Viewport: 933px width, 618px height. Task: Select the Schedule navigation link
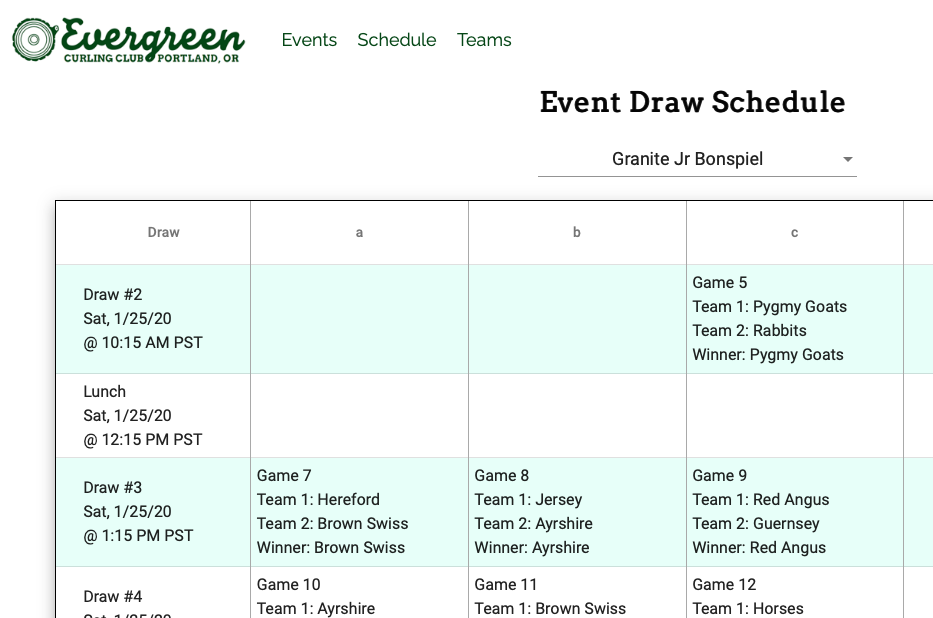click(x=396, y=40)
